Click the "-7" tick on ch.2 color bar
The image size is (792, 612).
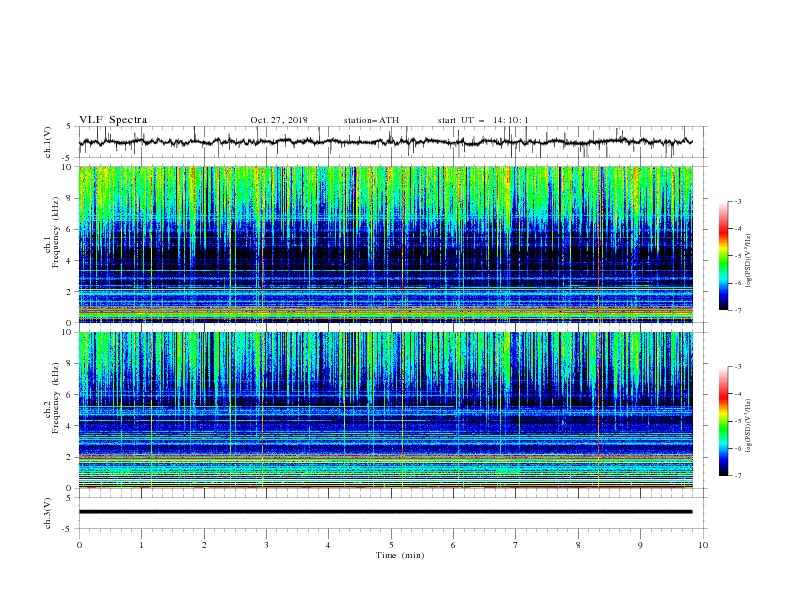point(737,475)
